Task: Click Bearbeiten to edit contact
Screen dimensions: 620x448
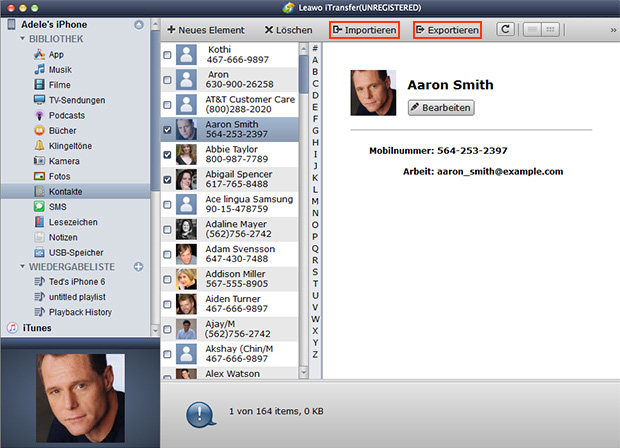Action: [441, 108]
